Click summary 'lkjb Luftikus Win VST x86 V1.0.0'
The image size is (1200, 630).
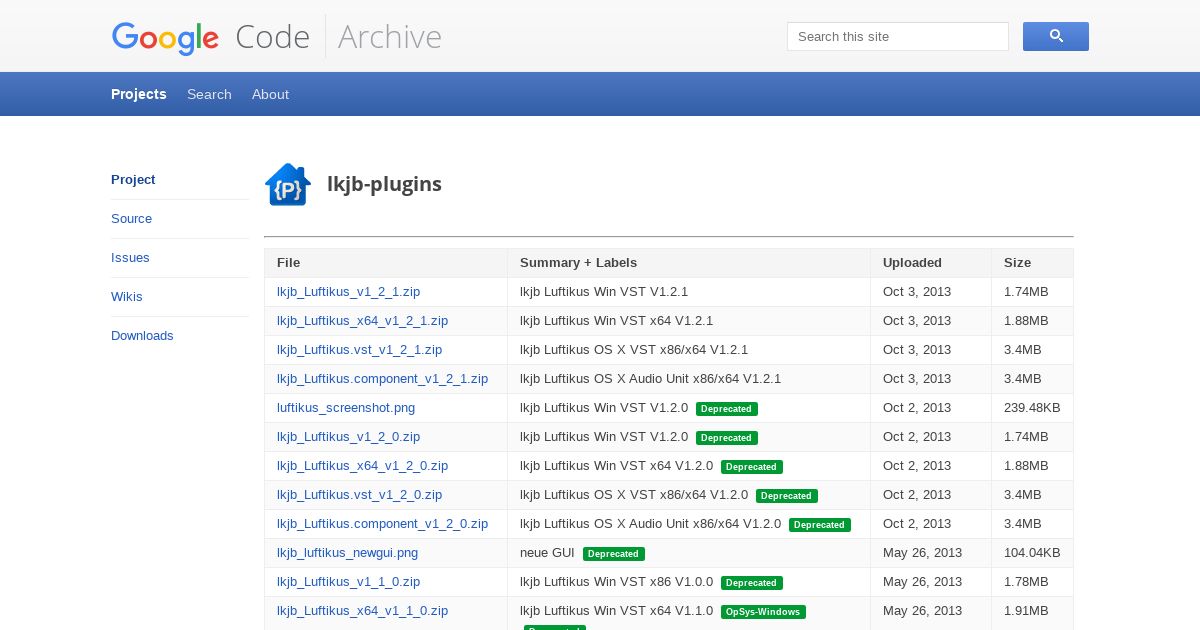[x=616, y=582]
